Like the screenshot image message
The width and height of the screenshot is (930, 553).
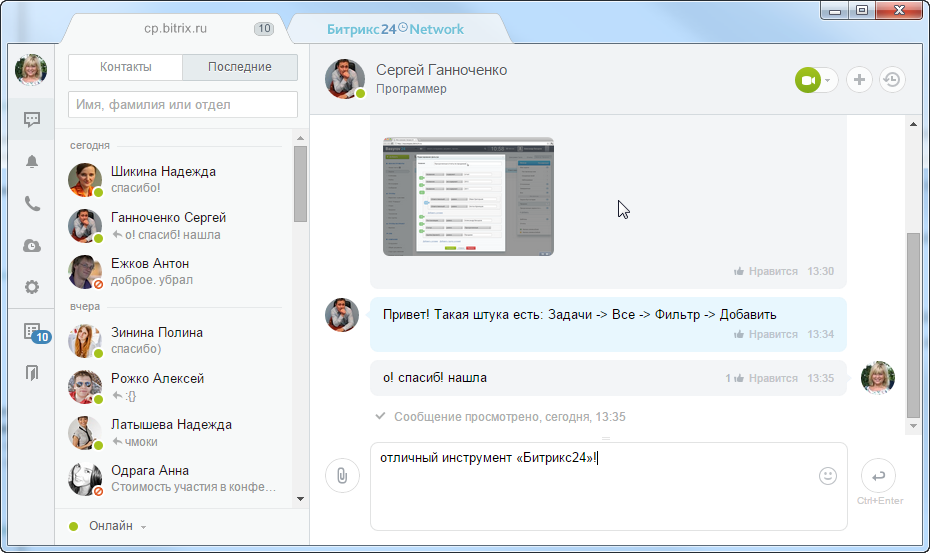[x=766, y=271]
